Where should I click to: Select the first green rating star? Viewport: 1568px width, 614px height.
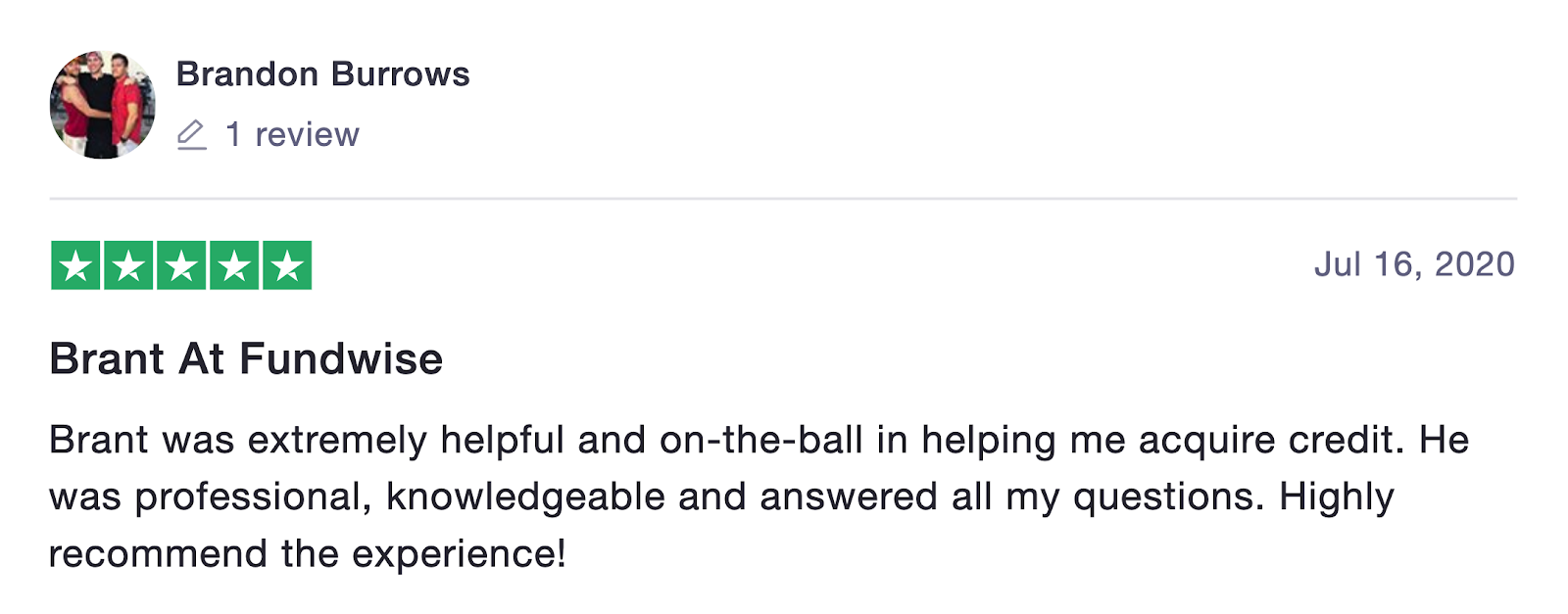click(x=76, y=265)
